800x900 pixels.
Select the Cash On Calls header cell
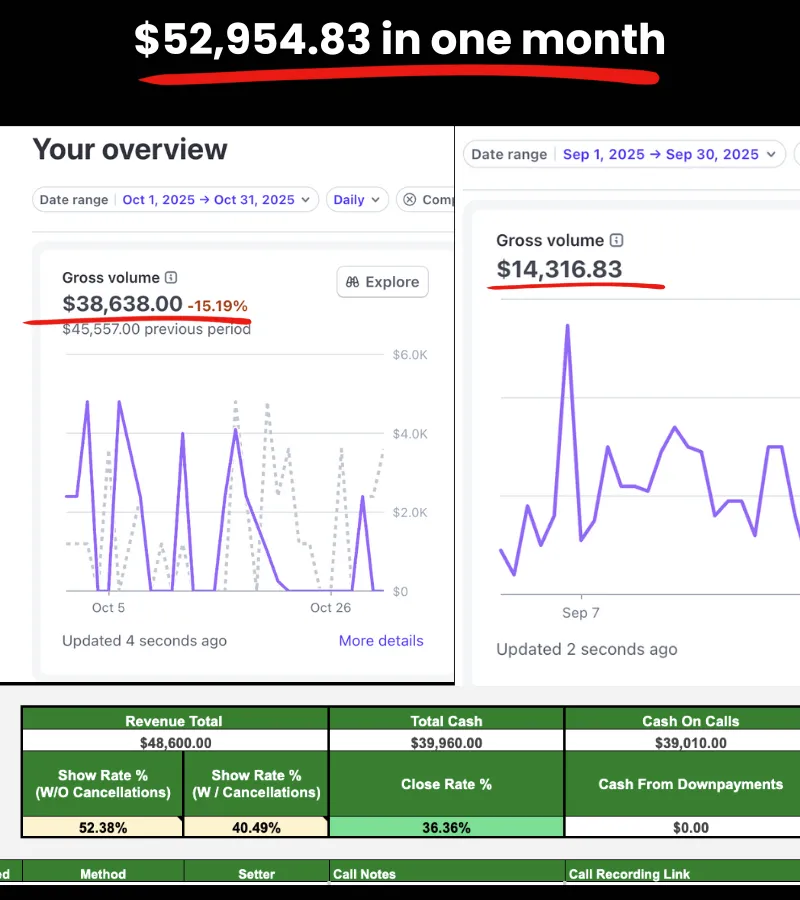click(683, 721)
